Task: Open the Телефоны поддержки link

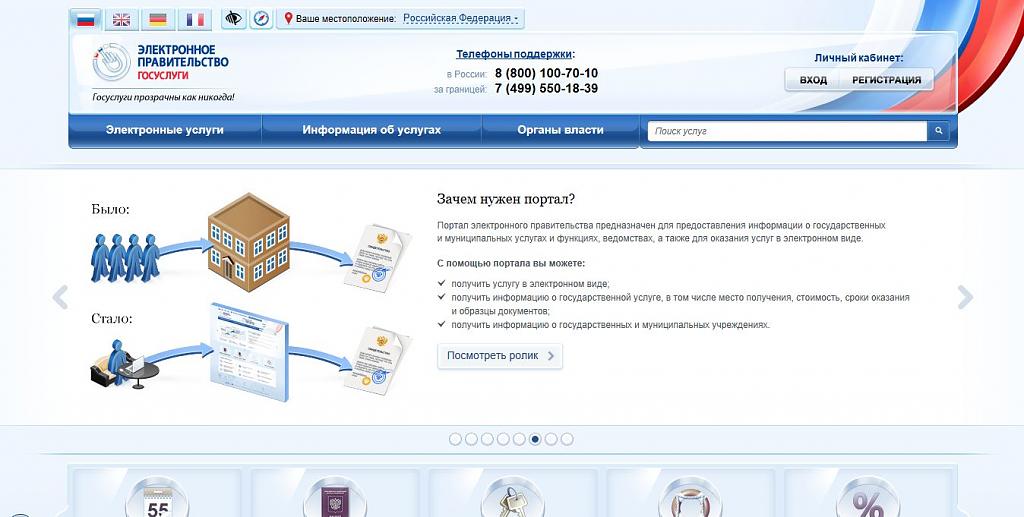Action: pyautogui.click(x=514, y=54)
